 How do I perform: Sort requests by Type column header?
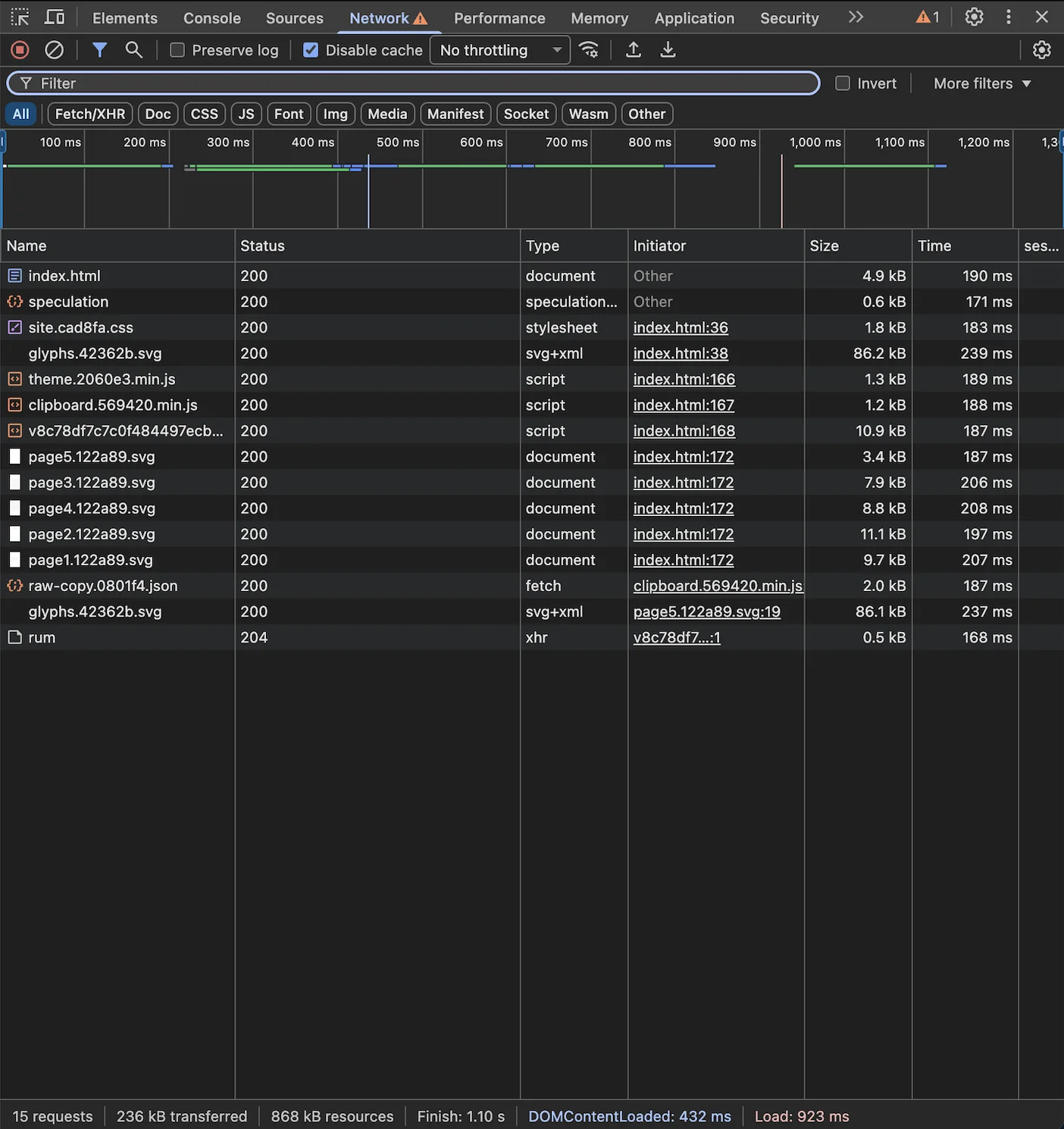574,246
